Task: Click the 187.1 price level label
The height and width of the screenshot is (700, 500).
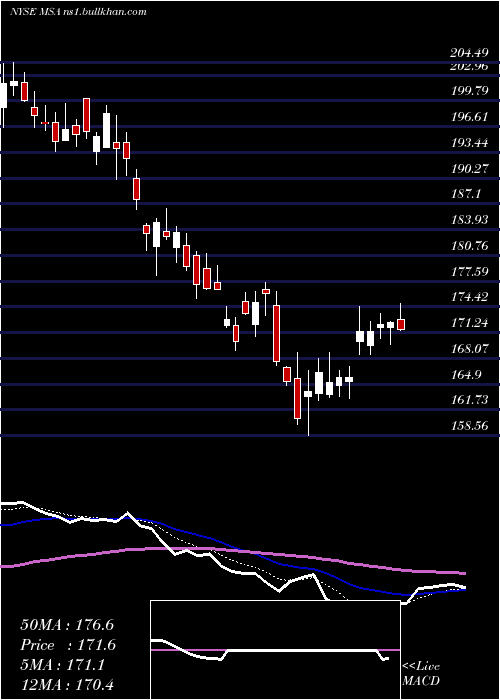Action: [x=466, y=194]
